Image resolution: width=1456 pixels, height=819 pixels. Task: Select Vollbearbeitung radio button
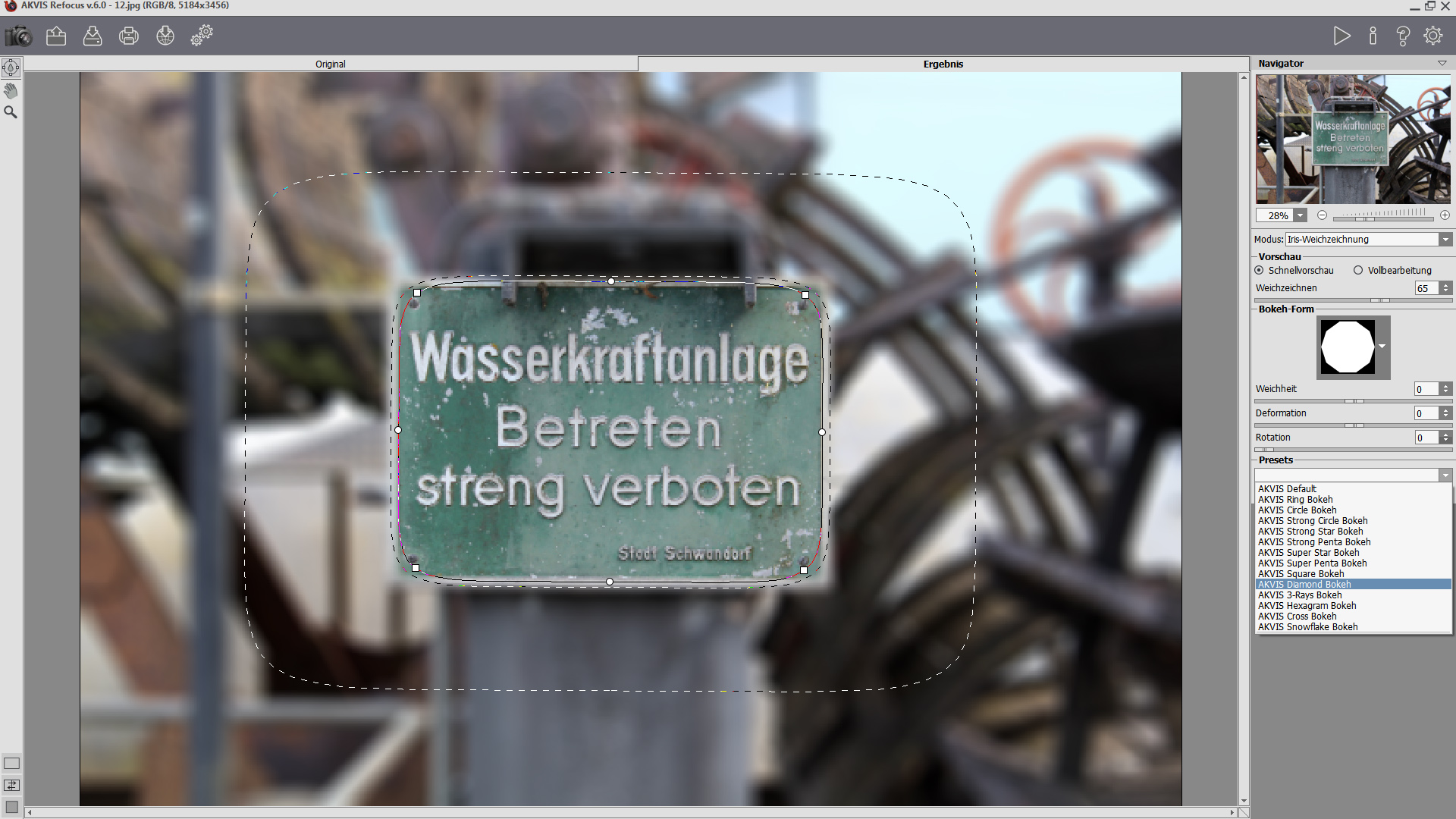[x=1358, y=270]
